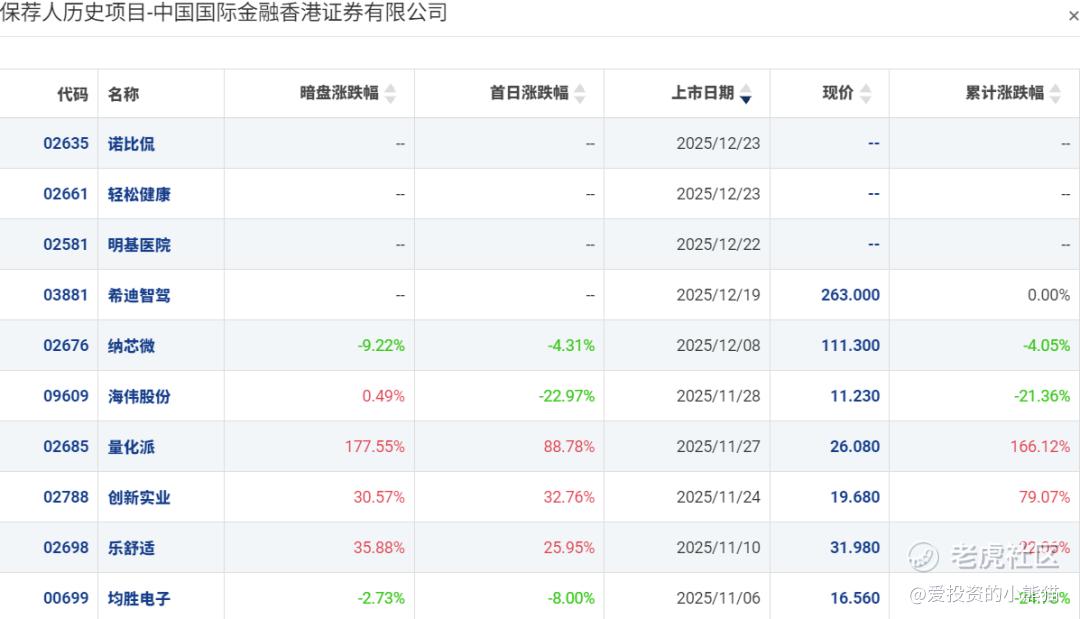Sort by 暗盘涨跌幅 column arrows

(391, 93)
